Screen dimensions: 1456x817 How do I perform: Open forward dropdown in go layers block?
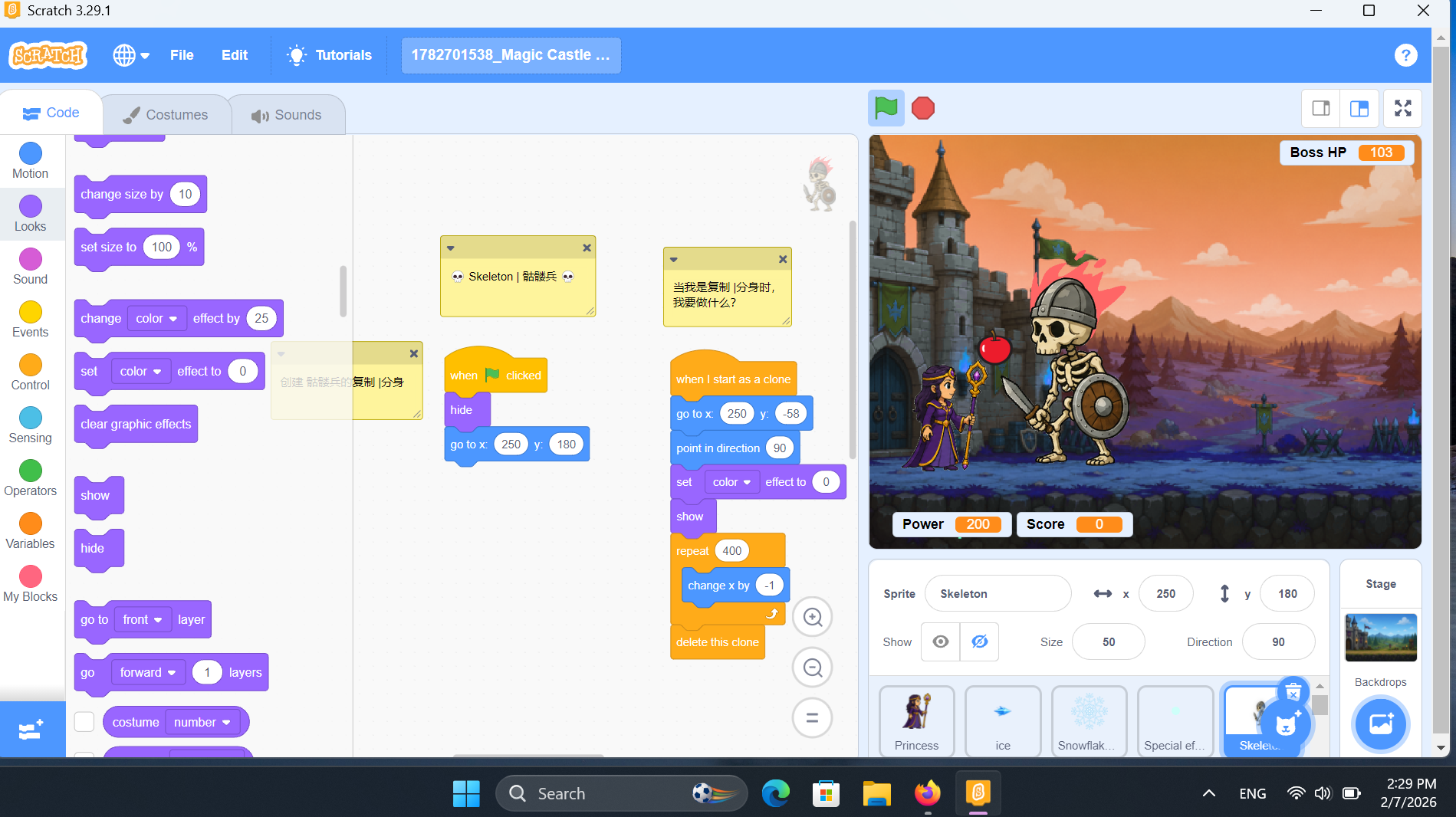[148, 672]
